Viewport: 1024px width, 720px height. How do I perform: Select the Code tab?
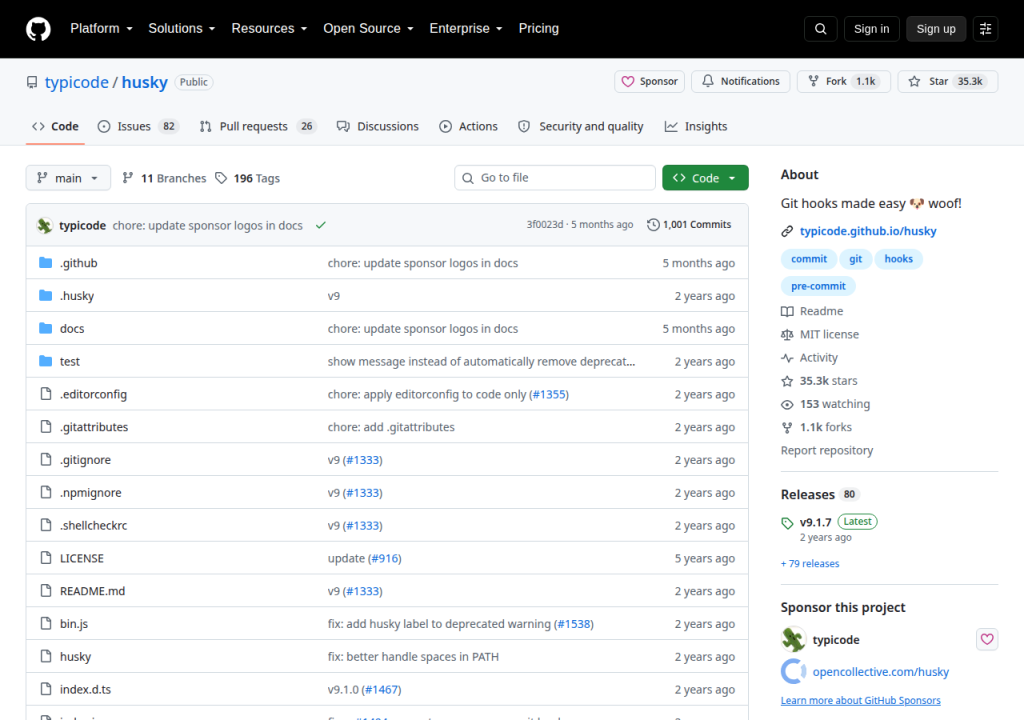[56, 127]
